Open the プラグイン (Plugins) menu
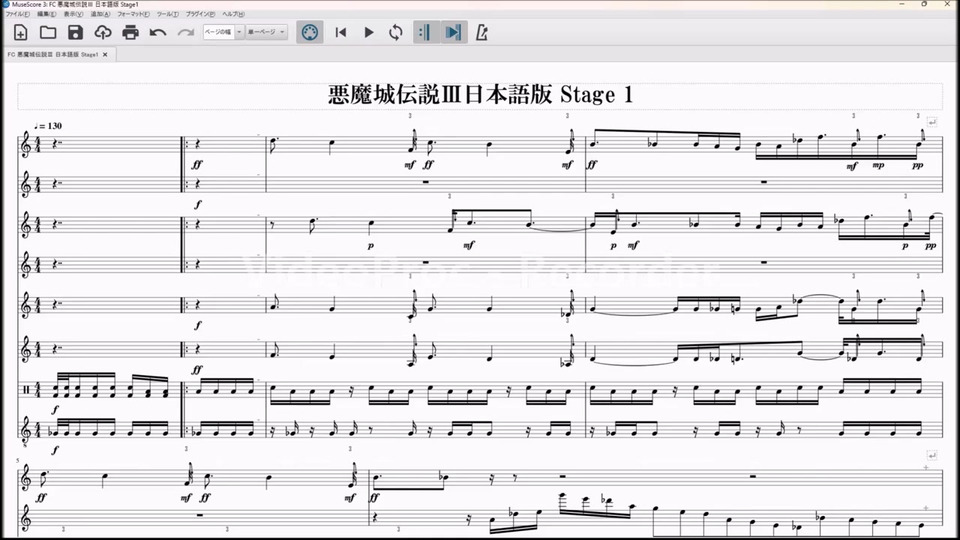Screen dimensions: 960x540 pos(200,14)
